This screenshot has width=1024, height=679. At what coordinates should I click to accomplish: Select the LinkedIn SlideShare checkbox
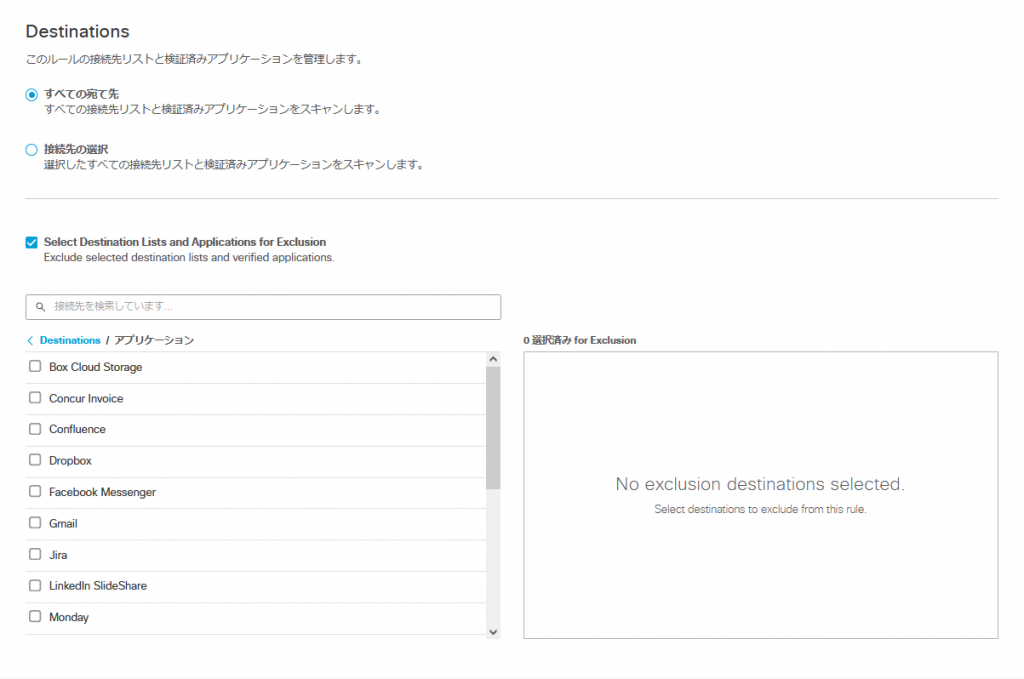[35, 586]
